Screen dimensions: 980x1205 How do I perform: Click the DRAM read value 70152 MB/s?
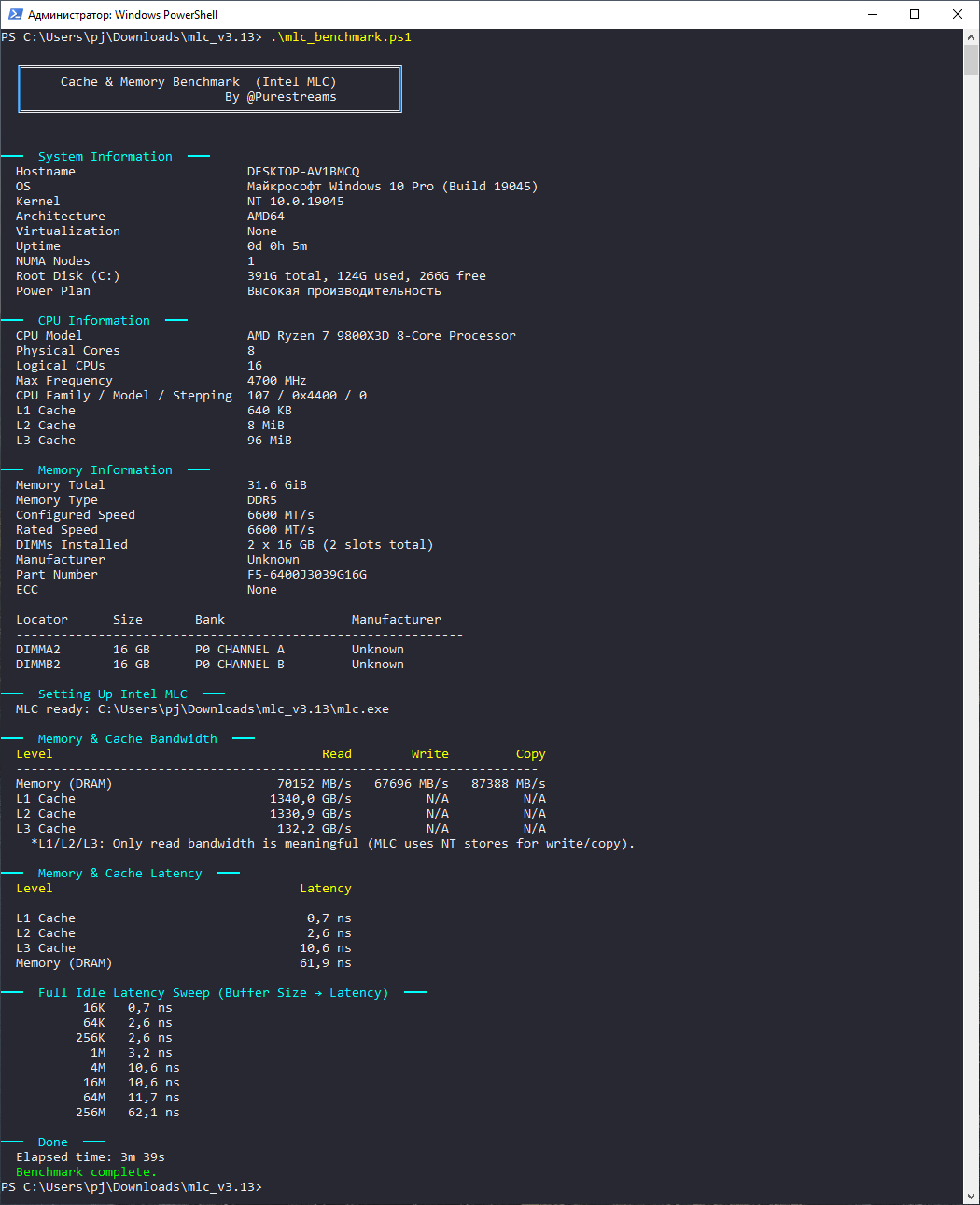pos(315,784)
